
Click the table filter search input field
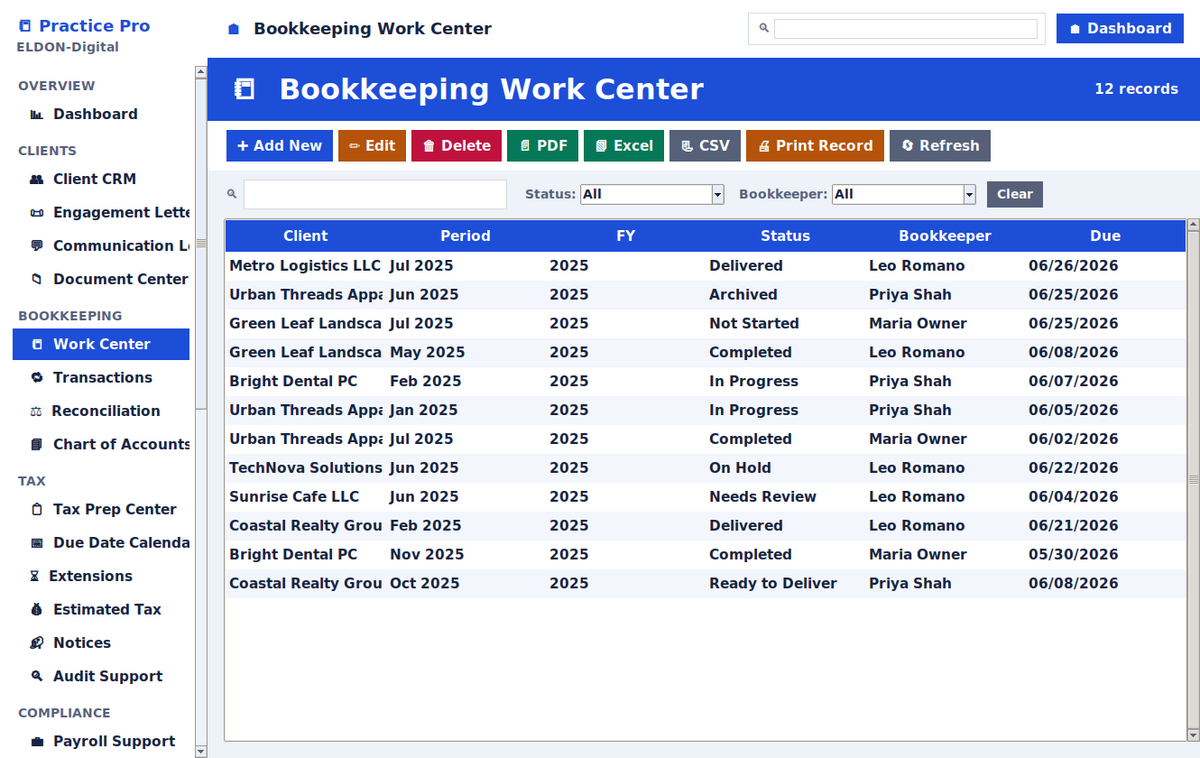pos(375,194)
